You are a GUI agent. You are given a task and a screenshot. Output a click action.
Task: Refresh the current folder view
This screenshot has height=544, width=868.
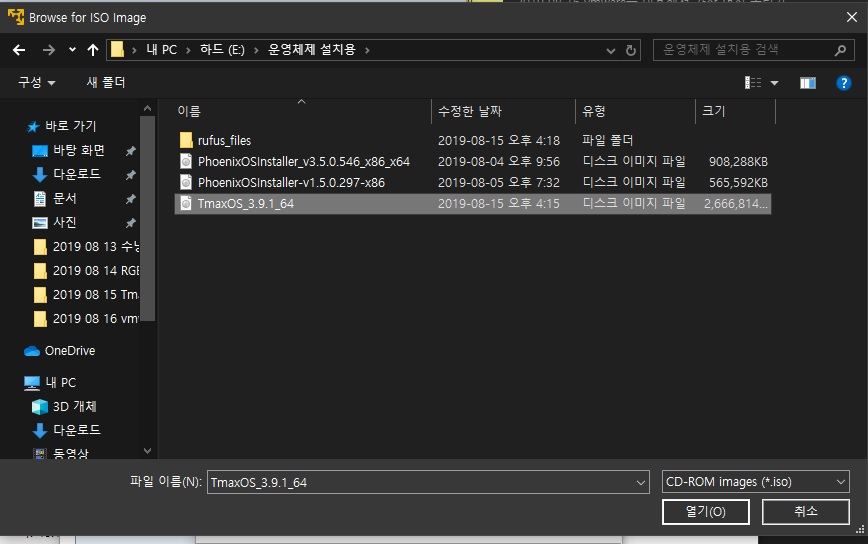(631, 50)
